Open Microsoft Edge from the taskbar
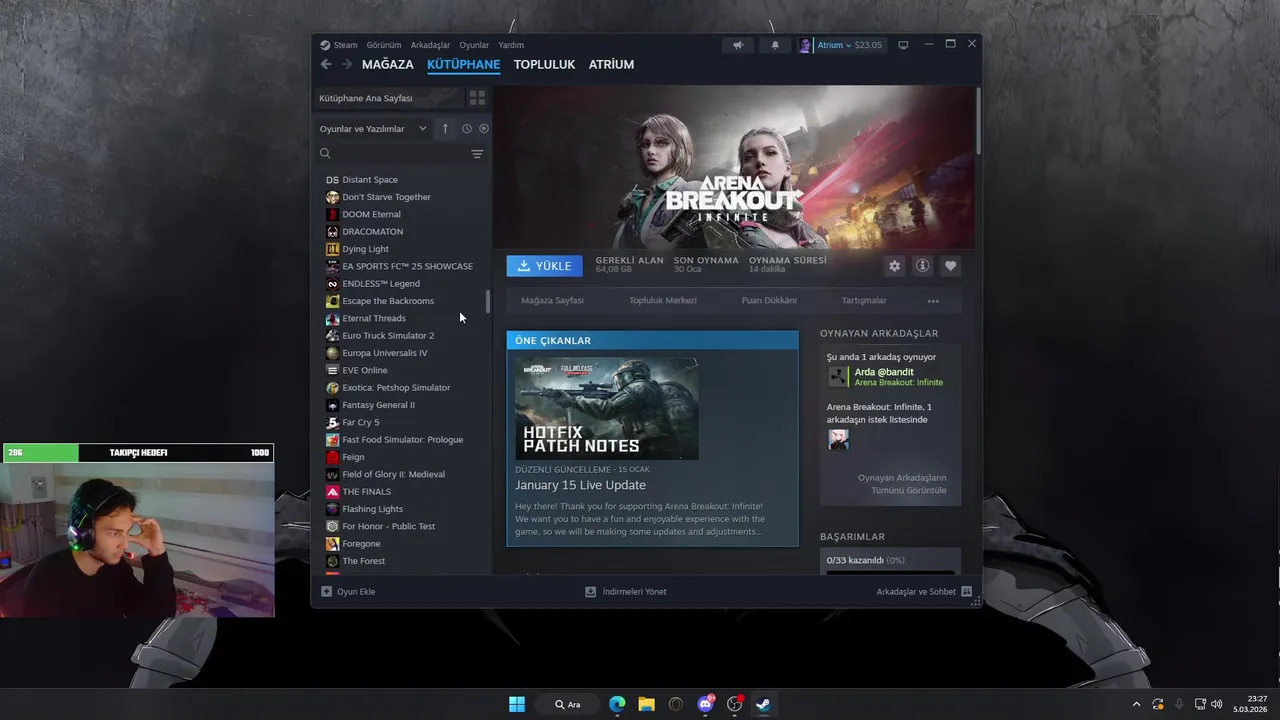Screen dimensions: 1280x720 coord(617,704)
